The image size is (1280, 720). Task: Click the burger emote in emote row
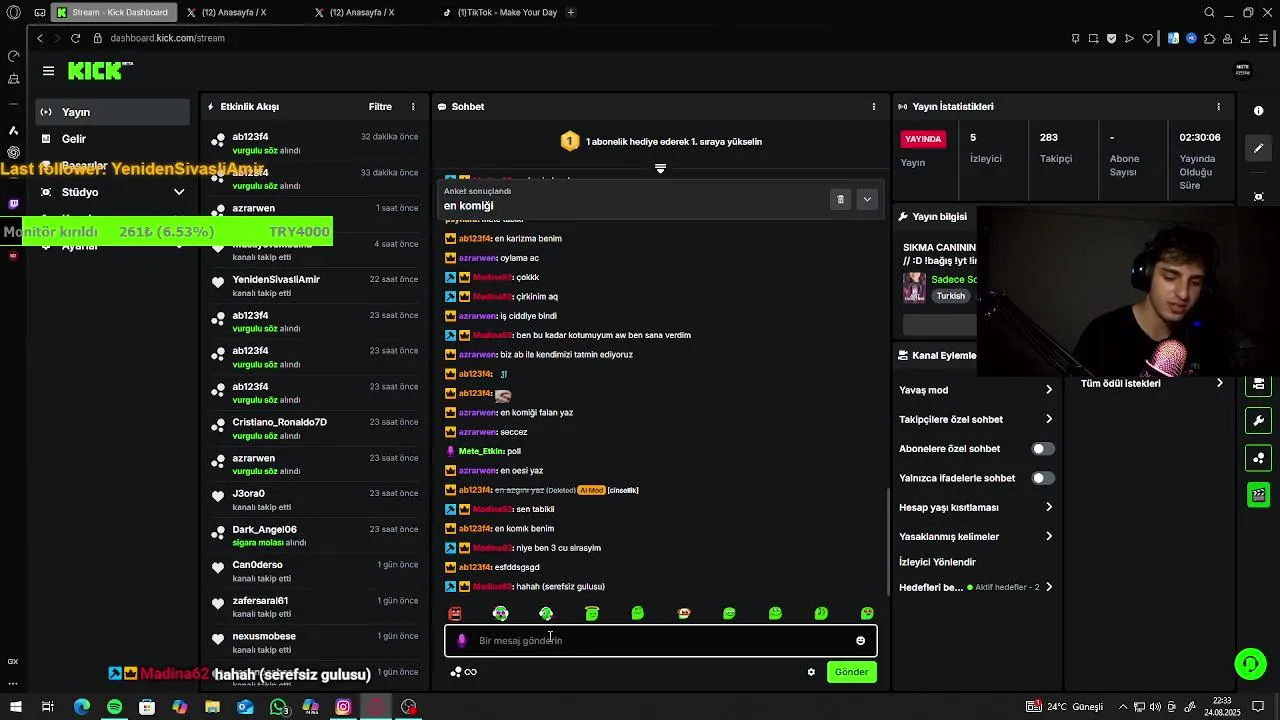pos(684,613)
